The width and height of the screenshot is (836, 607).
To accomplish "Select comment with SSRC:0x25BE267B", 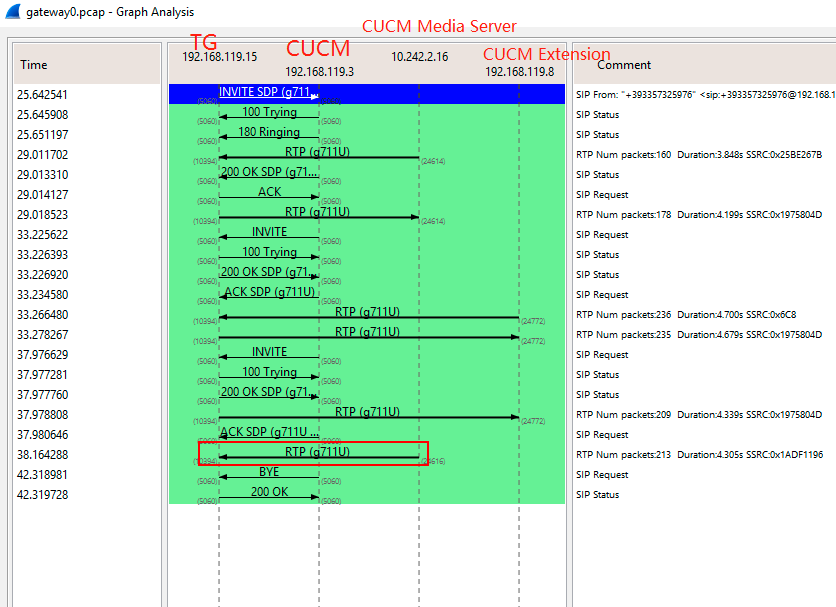I will [x=698, y=155].
